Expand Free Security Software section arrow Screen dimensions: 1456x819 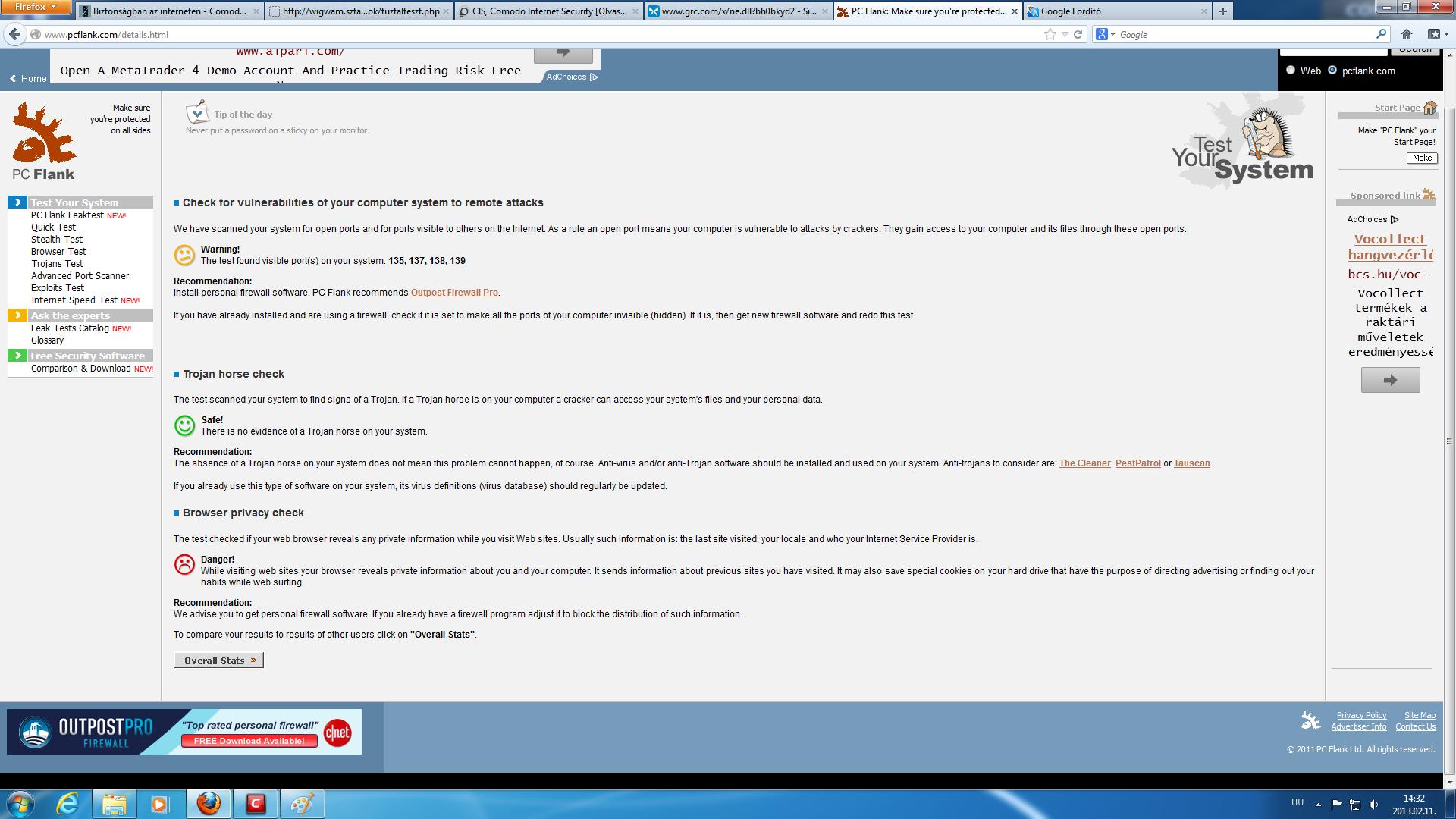pos(17,356)
